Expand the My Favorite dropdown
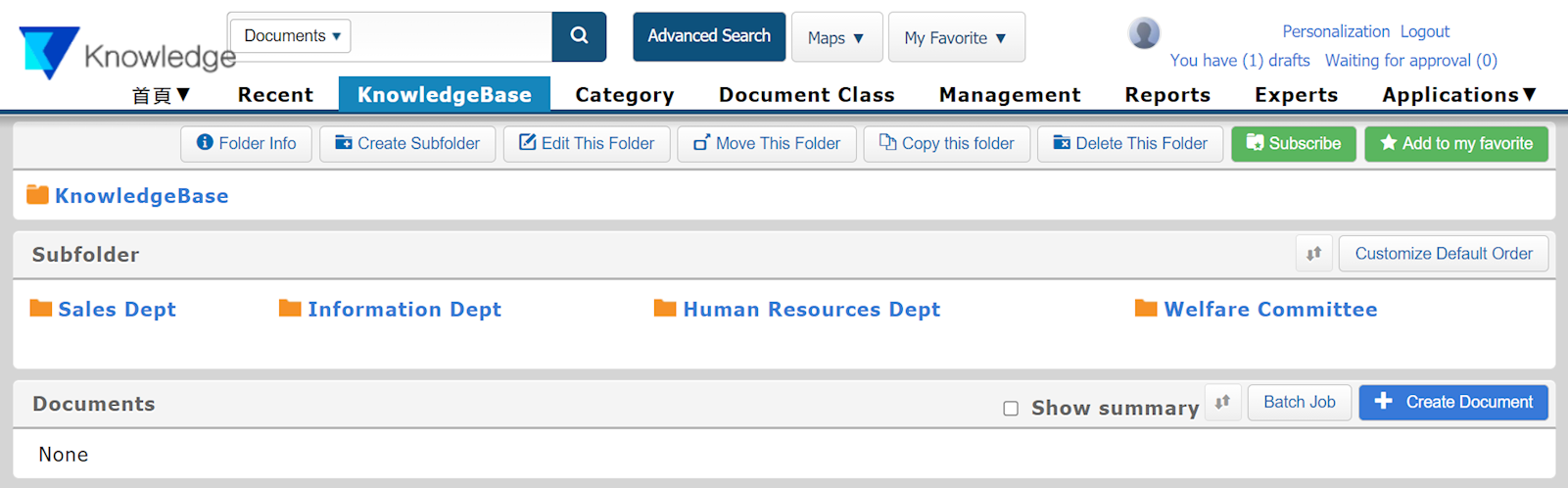The image size is (1568, 488). click(956, 38)
